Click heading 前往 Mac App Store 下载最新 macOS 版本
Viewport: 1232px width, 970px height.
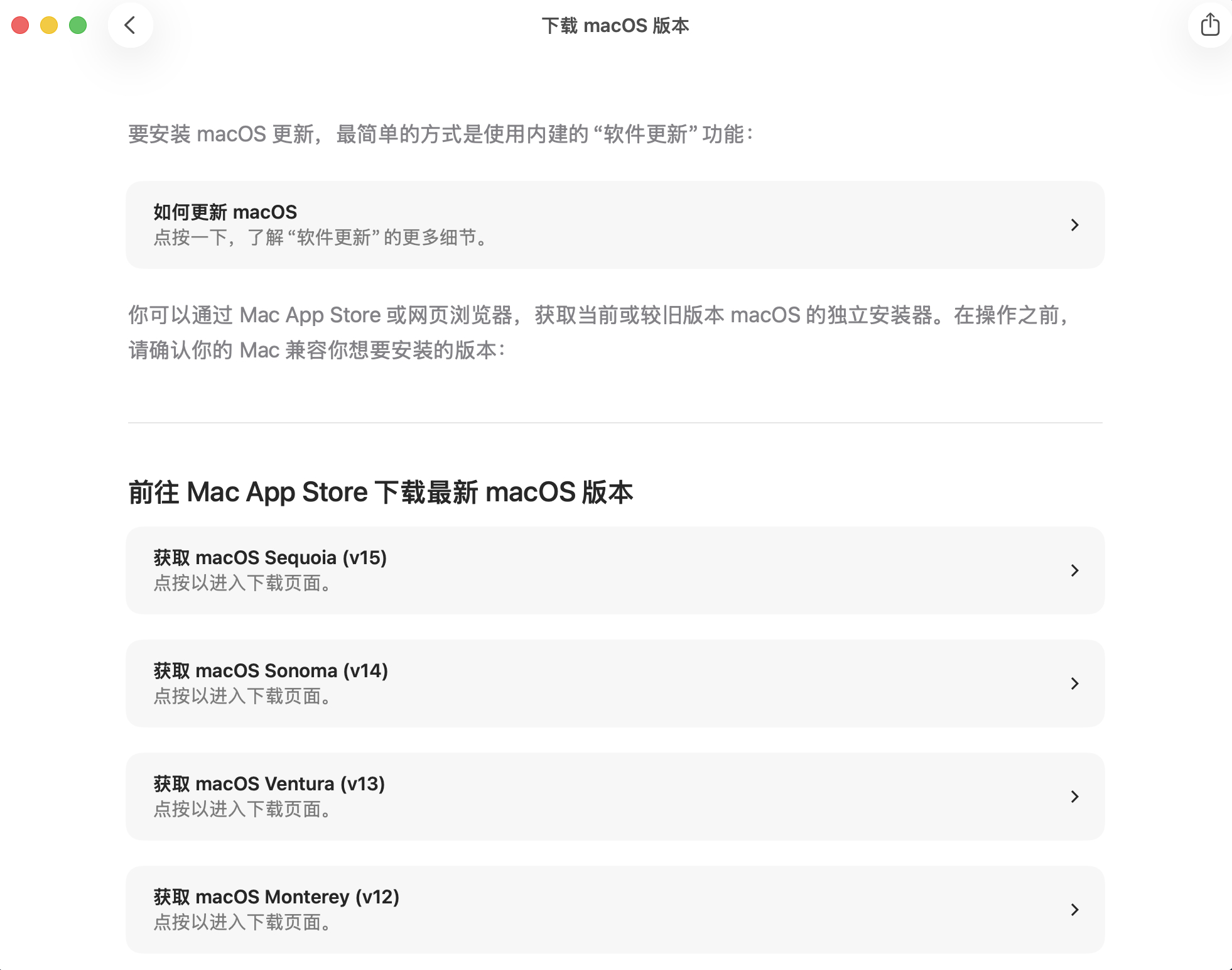click(x=381, y=492)
